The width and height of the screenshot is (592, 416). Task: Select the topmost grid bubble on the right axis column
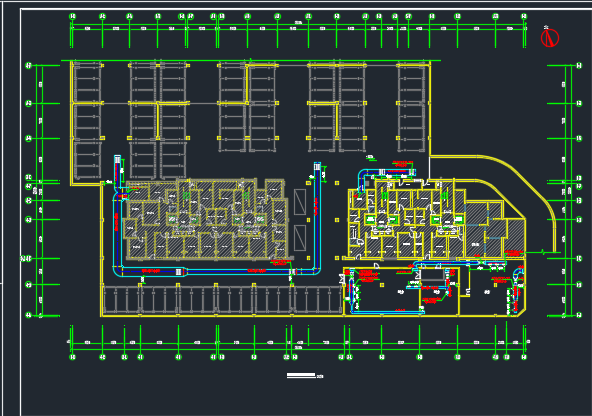tap(579, 66)
